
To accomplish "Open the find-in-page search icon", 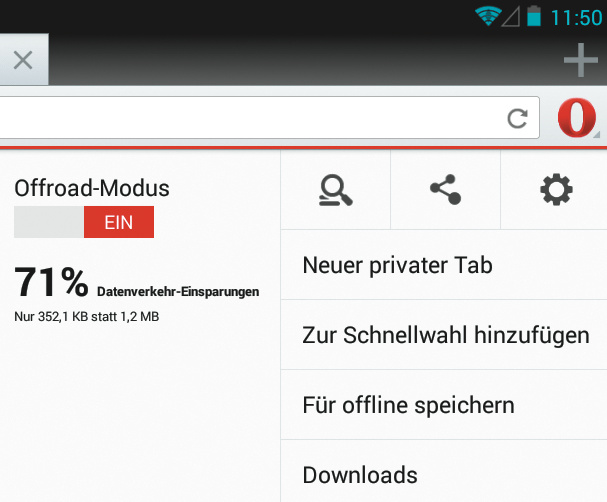I will coord(336,190).
